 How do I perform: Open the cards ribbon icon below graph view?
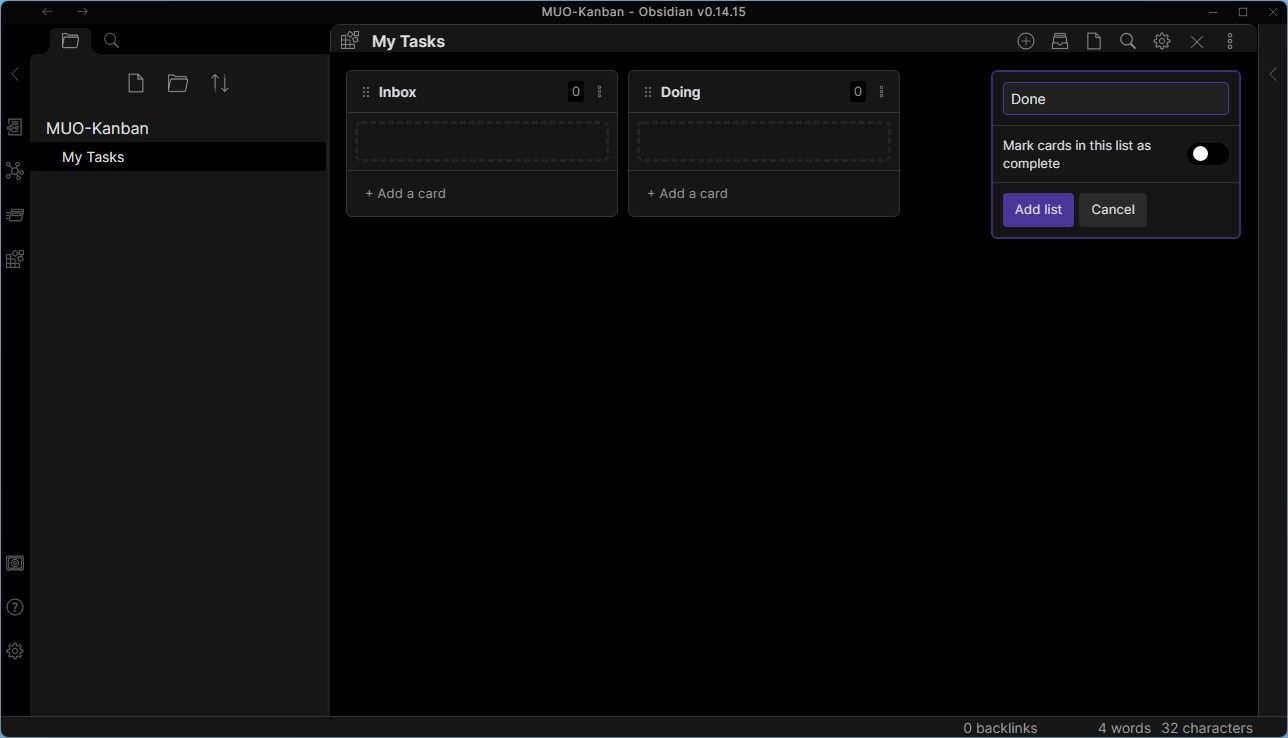point(15,215)
